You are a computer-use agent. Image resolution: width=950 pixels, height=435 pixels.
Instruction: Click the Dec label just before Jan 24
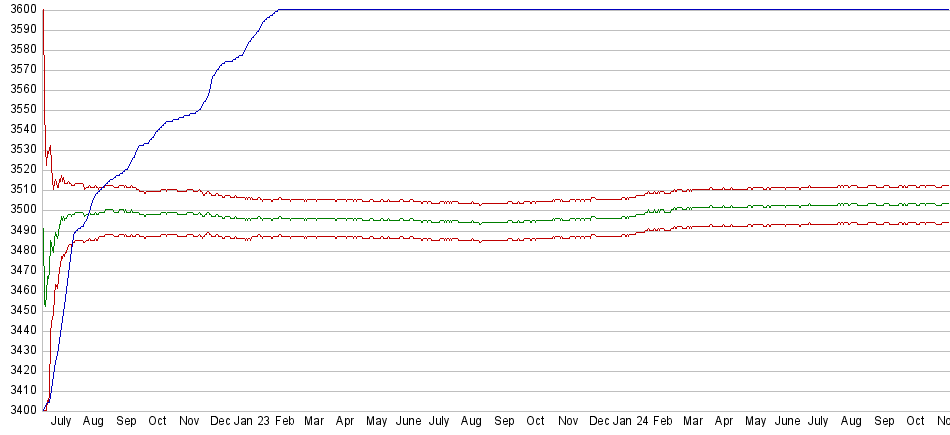click(x=599, y=422)
